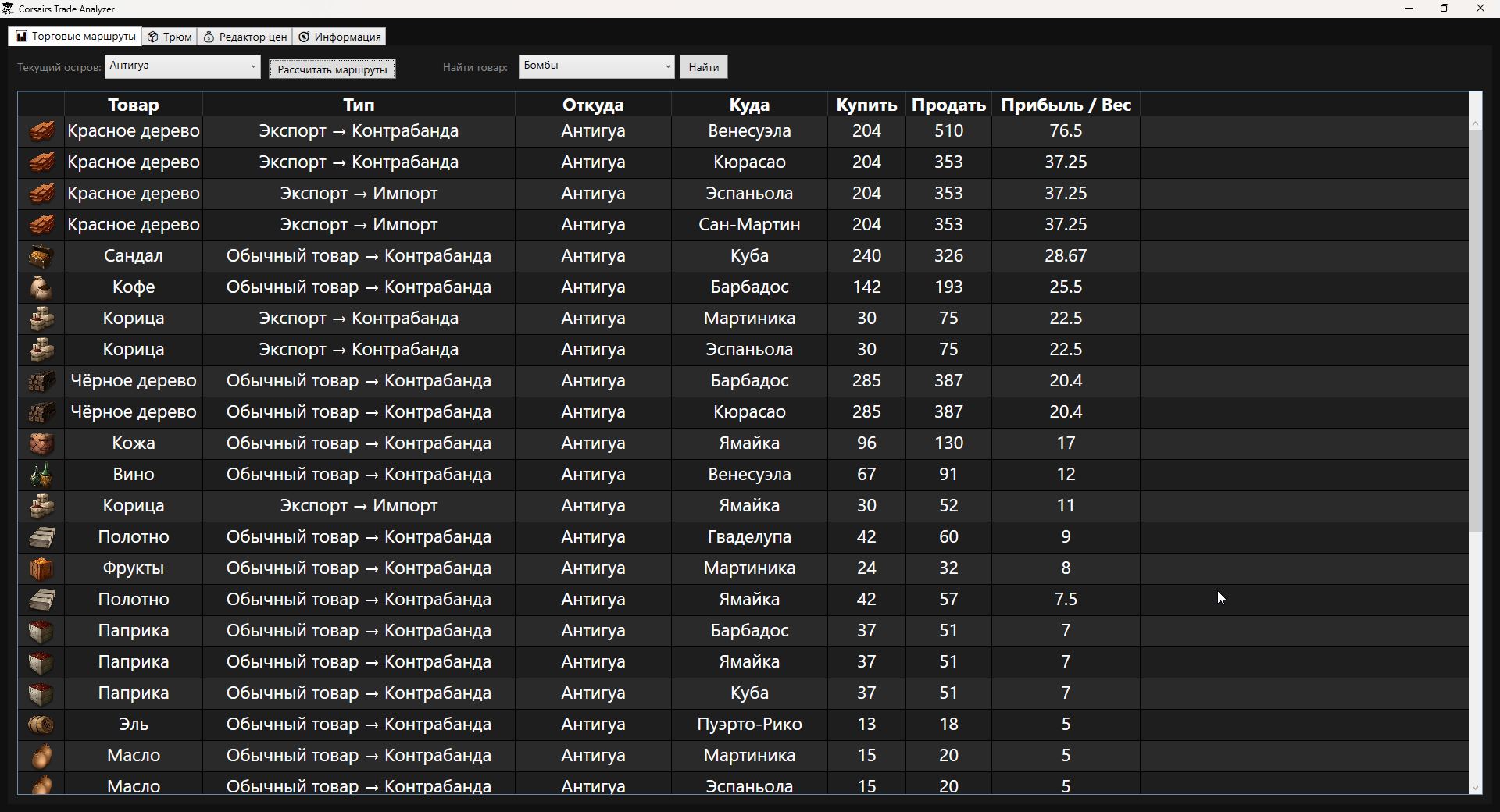Sort by the Тип column header
The image size is (1500, 812).
pyautogui.click(x=359, y=105)
